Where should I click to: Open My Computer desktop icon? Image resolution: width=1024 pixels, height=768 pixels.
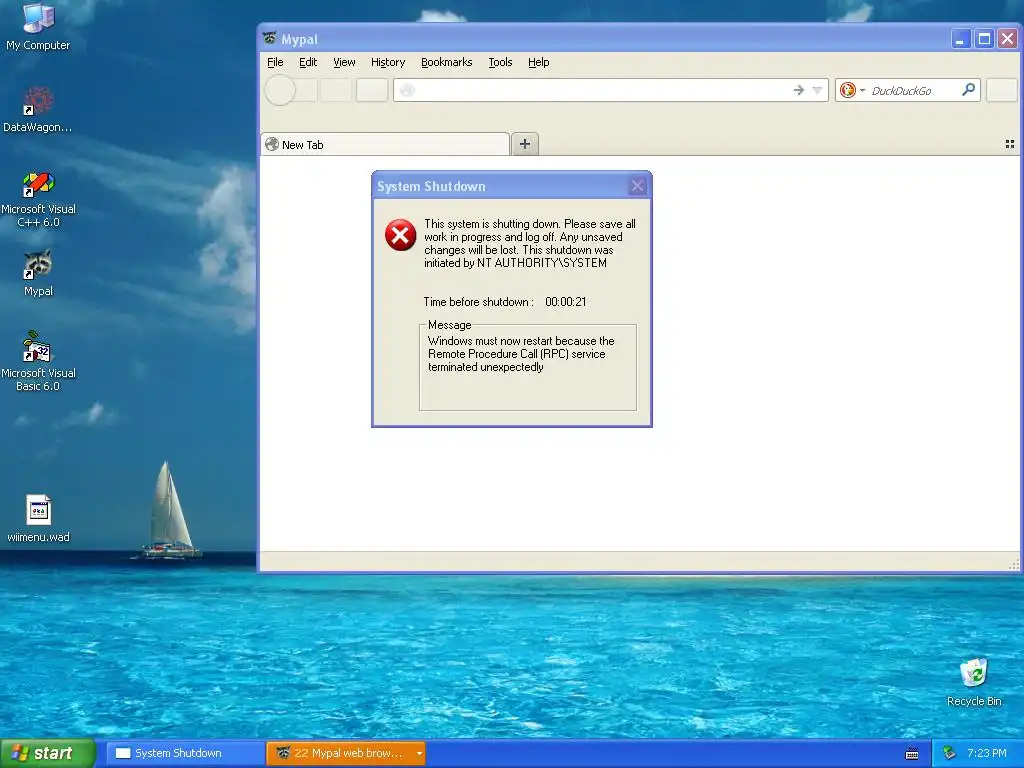click(x=38, y=26)
